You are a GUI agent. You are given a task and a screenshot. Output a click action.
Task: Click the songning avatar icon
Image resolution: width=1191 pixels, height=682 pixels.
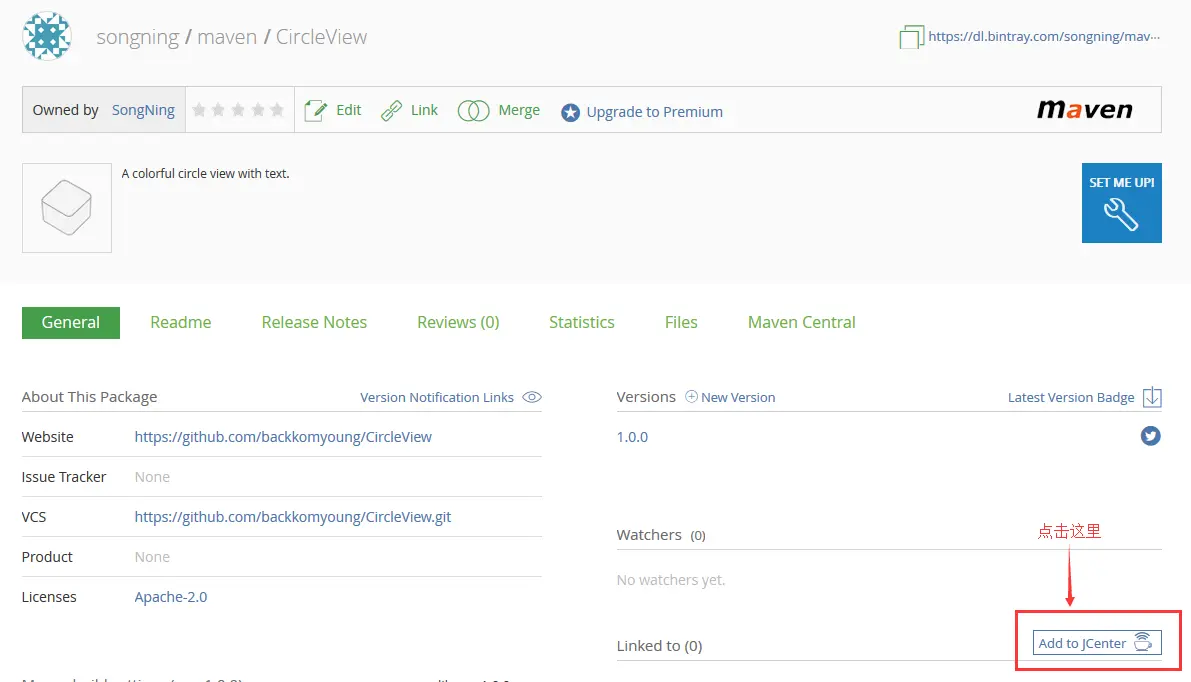click(x=47, y=36)
